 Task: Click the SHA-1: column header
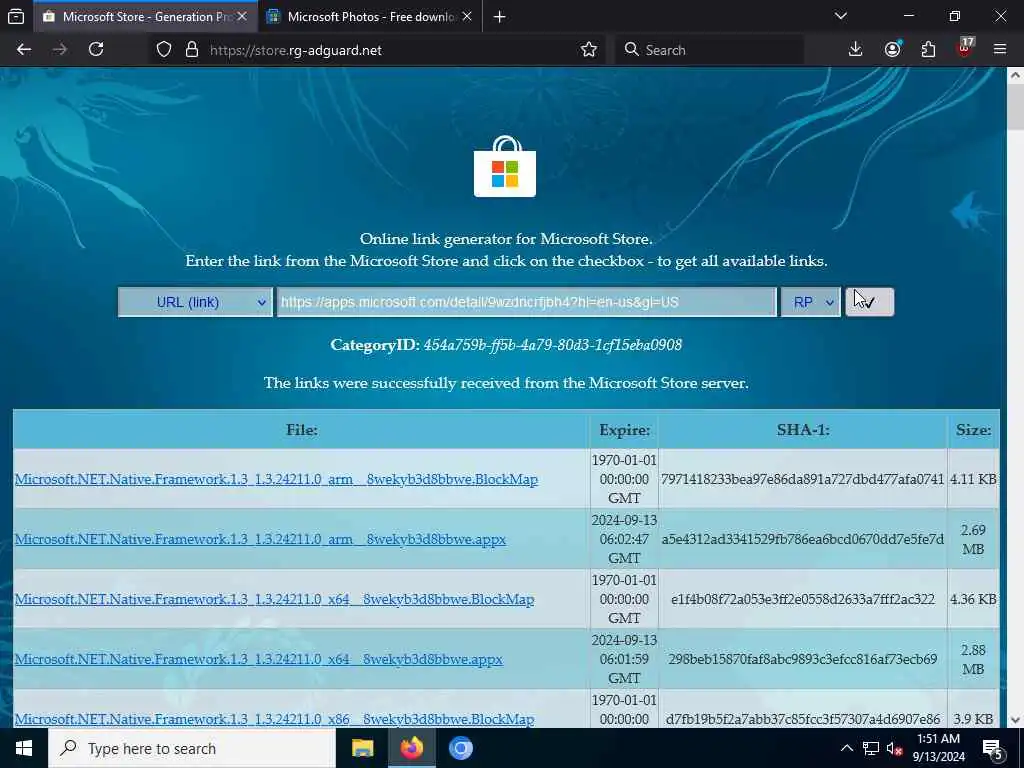coord(803,430)
